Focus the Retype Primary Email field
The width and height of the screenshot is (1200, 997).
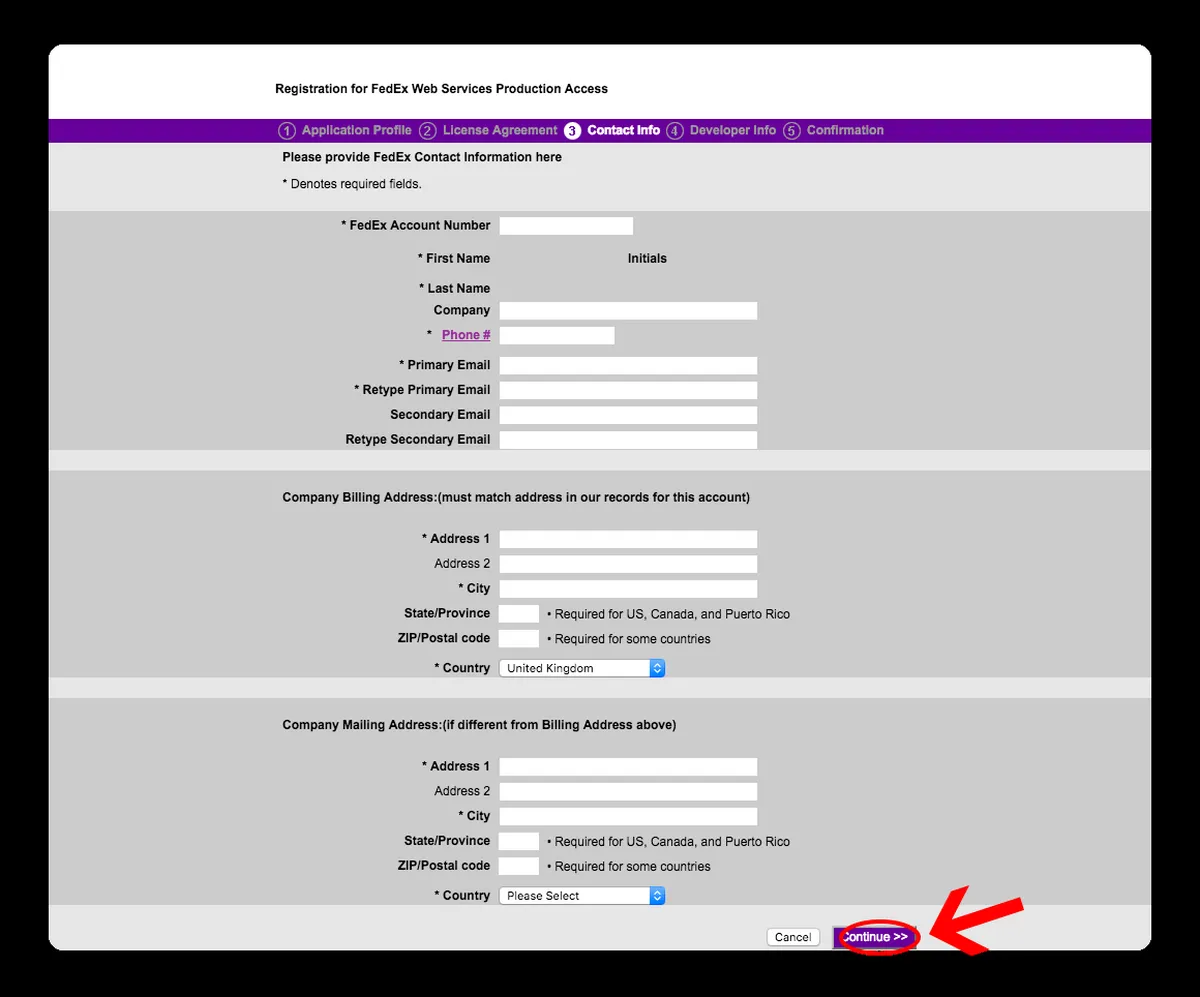click(628, 391)
